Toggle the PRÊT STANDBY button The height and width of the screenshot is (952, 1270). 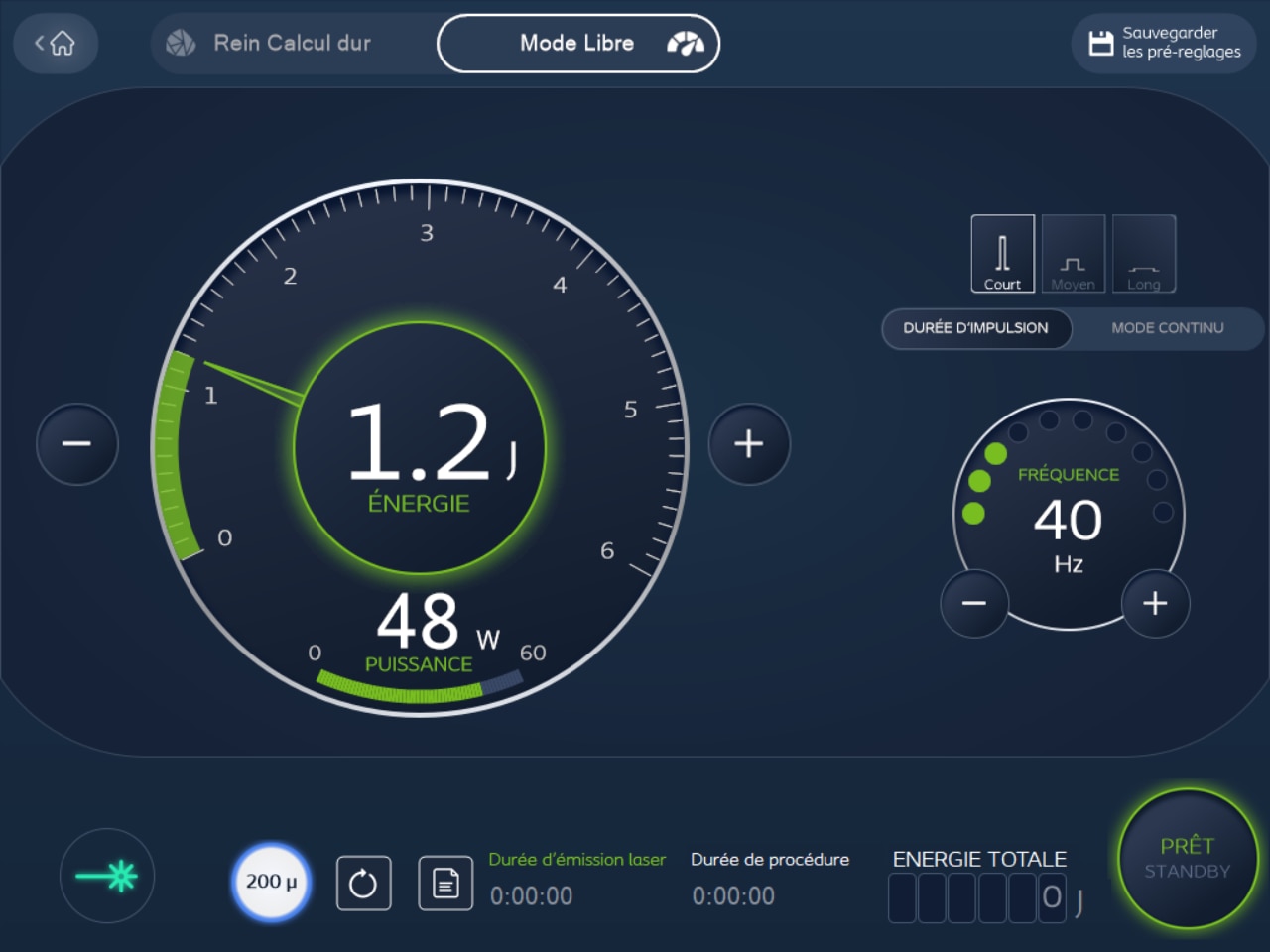click(x=1188, y=858)
